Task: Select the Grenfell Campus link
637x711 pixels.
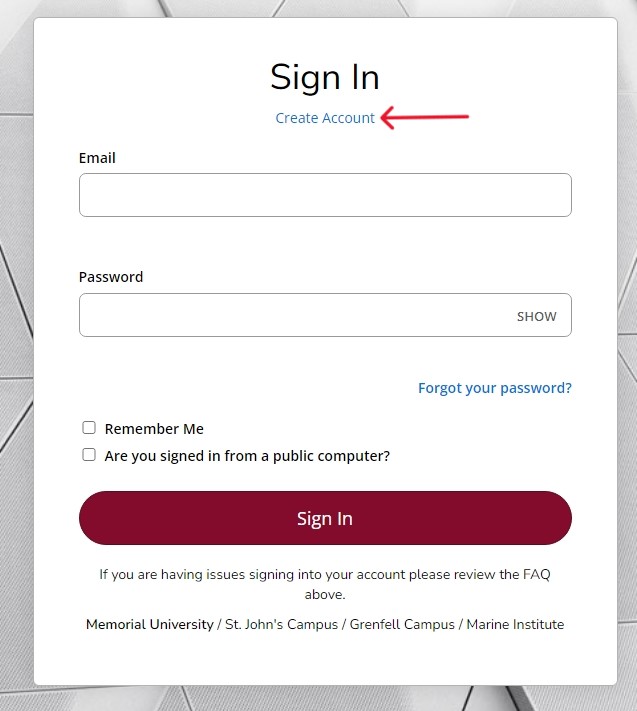Action: click(401, 624)
